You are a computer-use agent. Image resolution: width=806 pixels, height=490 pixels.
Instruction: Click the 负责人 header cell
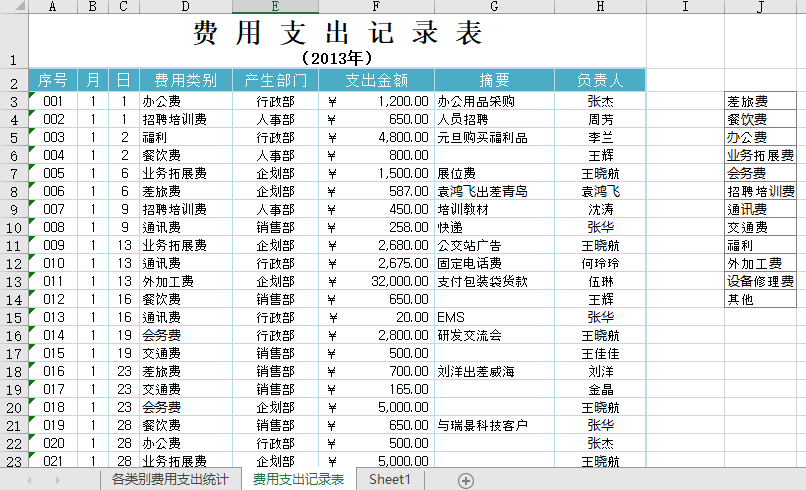600,80
